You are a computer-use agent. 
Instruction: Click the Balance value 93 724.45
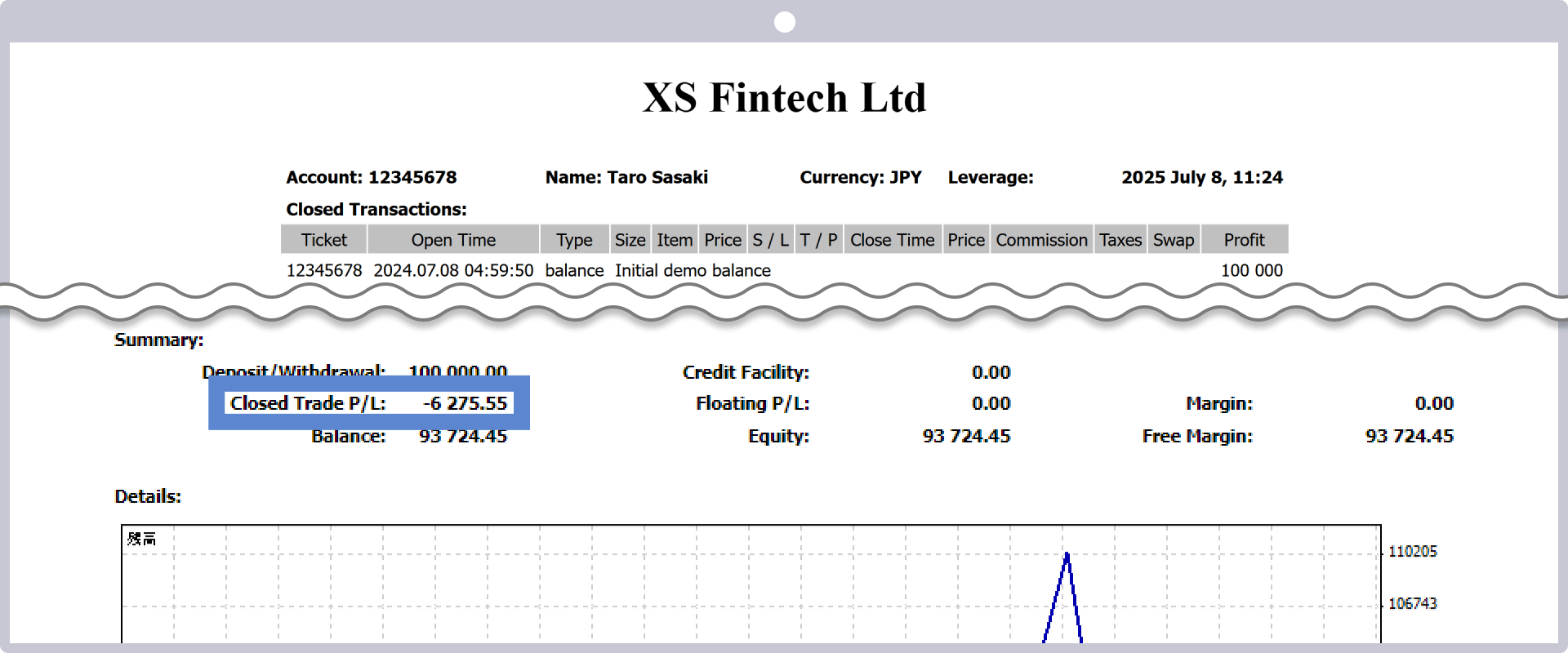pyautogui.click(x=463, y=436)
